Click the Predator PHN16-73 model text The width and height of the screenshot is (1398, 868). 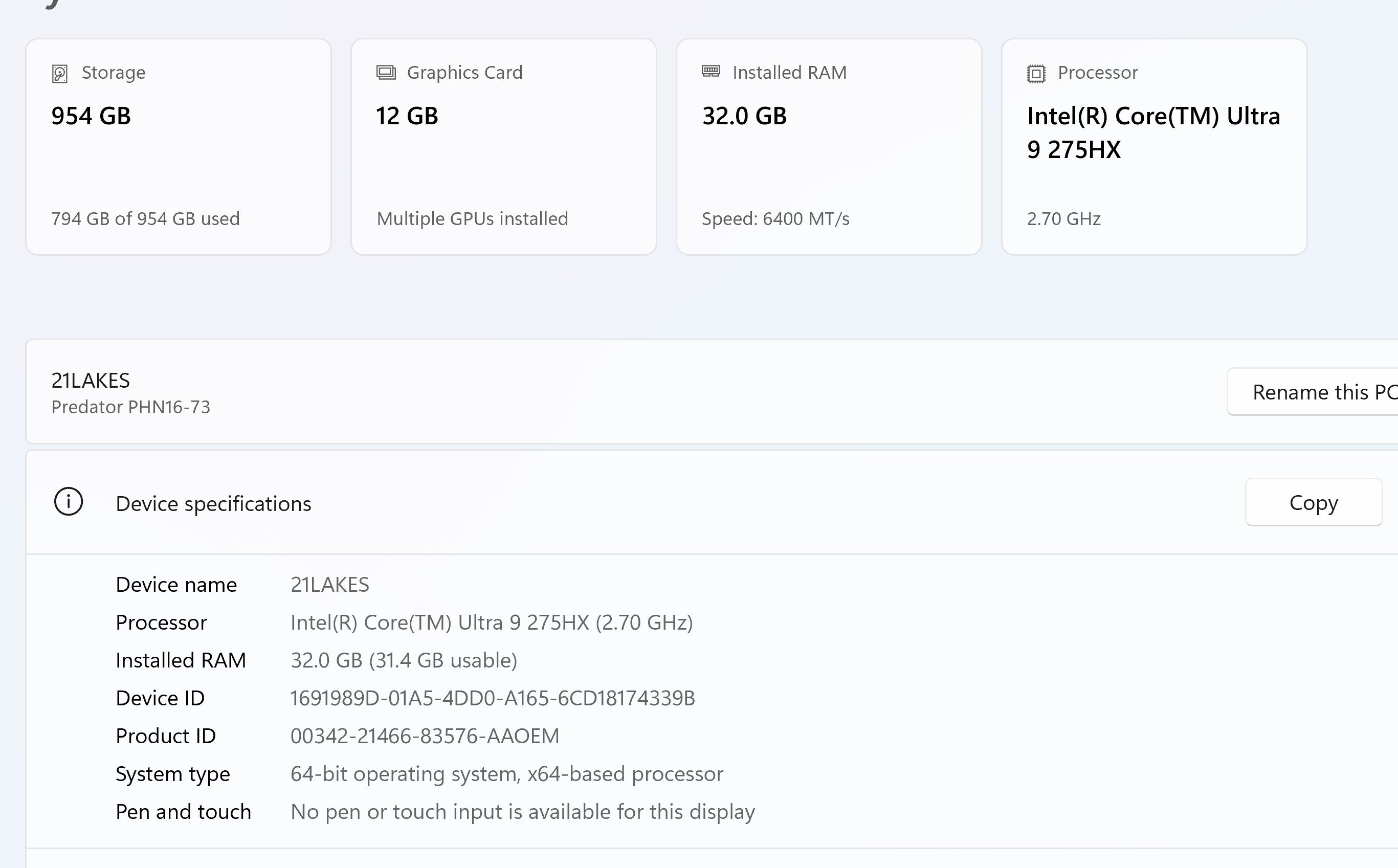[131, 407]
